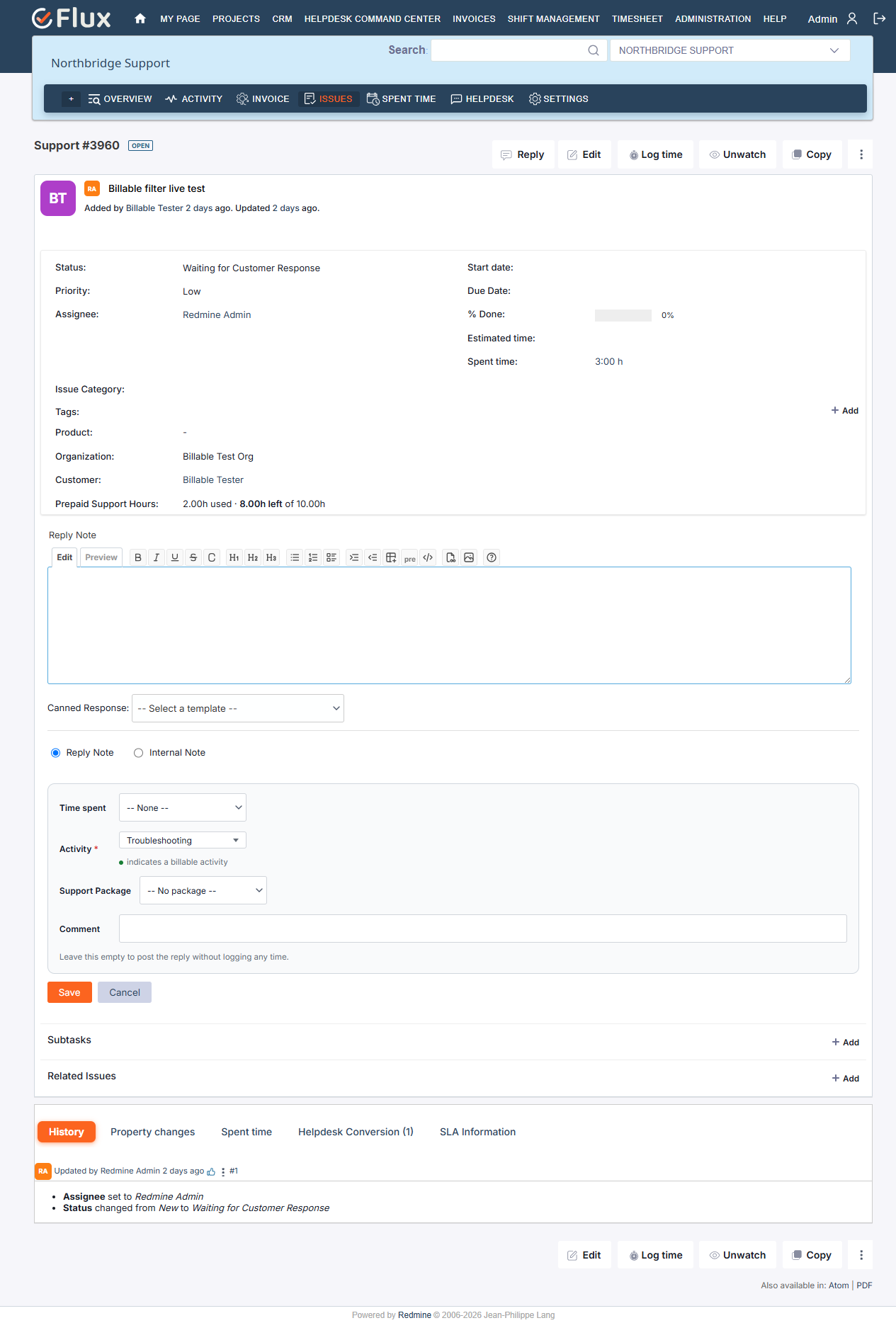
Task: Click the top Log time button
Action: click(656, 154)
